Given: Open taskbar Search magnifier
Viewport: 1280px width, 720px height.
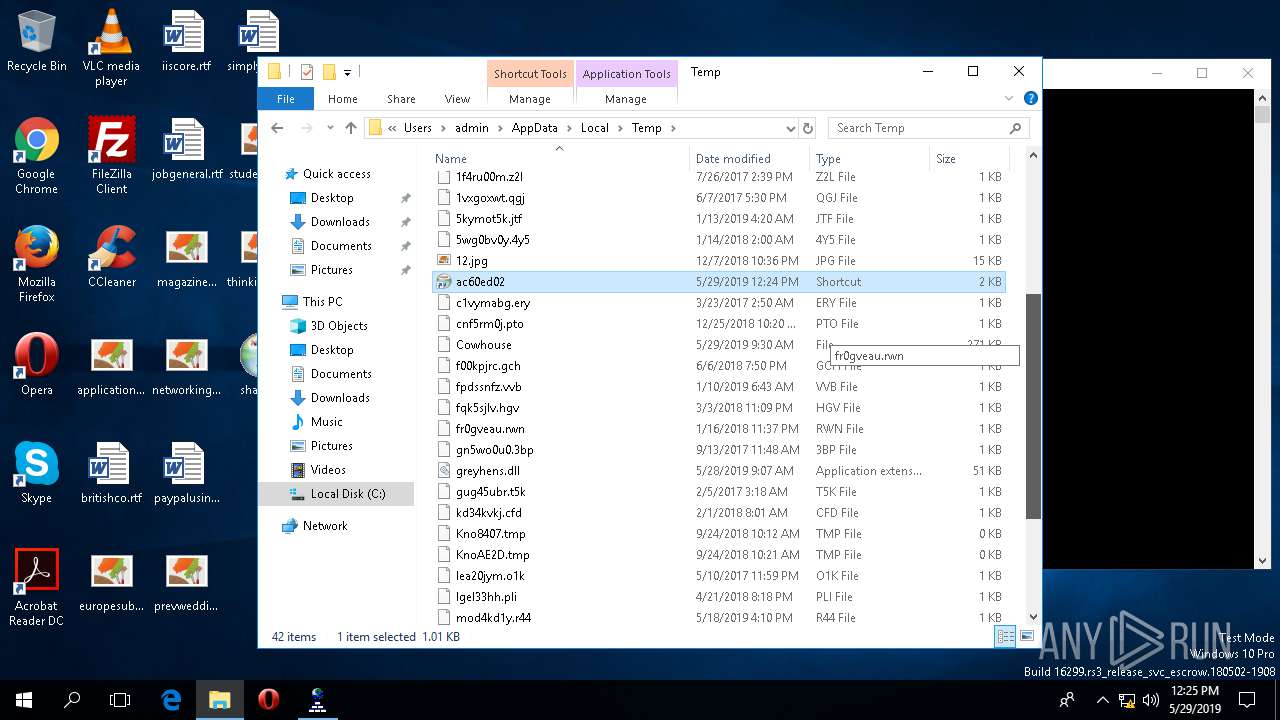Looking at the screenshot, I should click(x=72, y=700).
